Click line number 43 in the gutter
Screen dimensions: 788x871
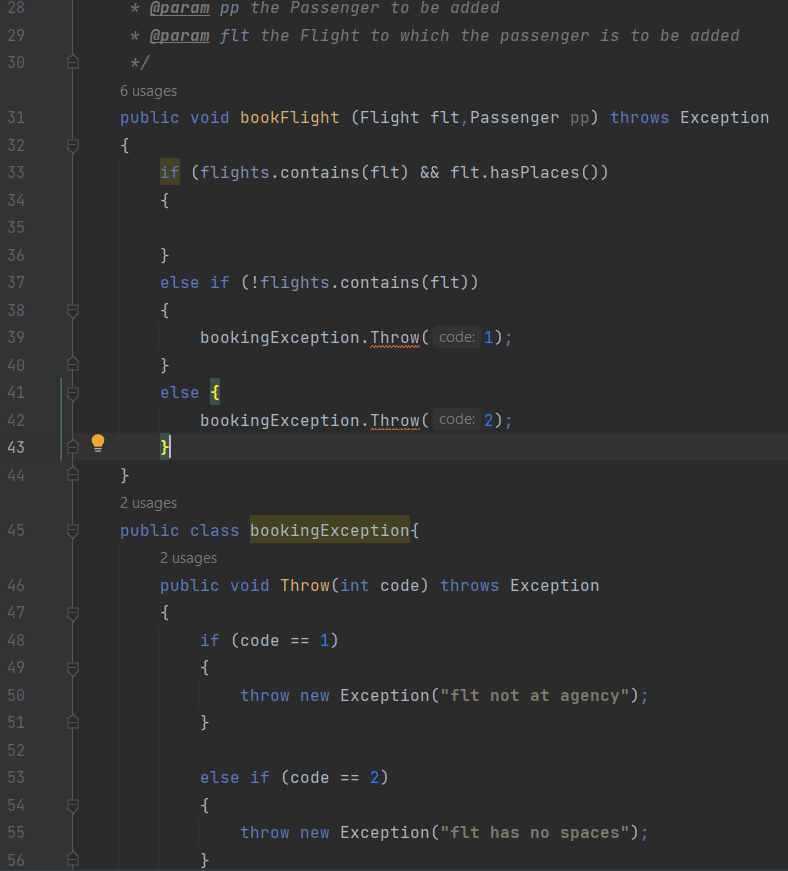pyautogui.click(x=16, y=447)
